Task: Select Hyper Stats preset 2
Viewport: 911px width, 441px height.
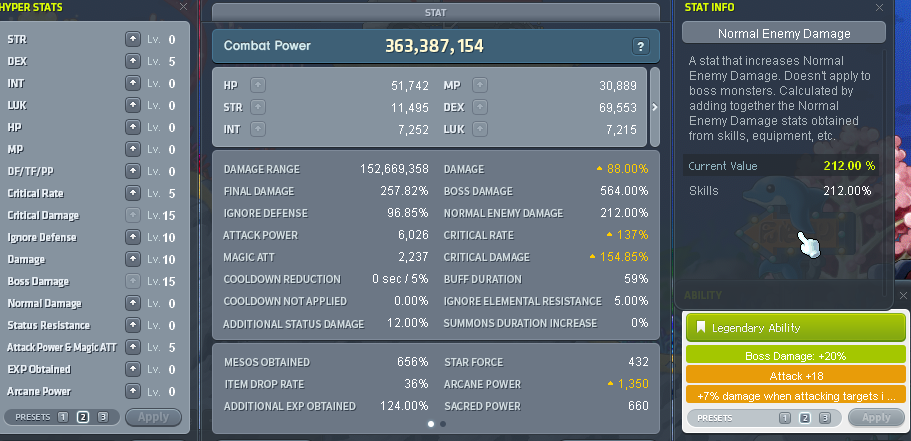Action: (x=83, y=417)
